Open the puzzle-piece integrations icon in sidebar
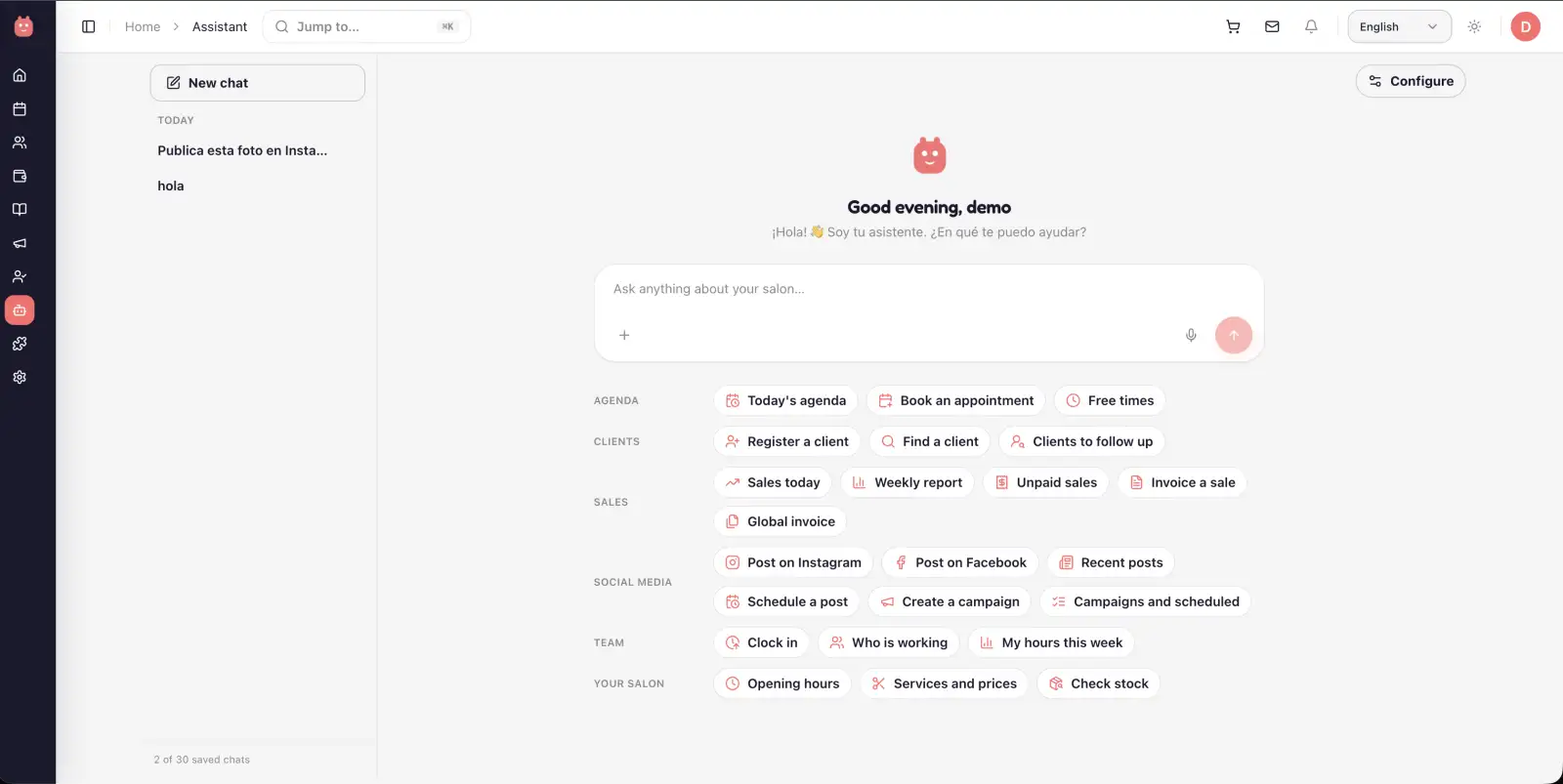 (20, 344)
